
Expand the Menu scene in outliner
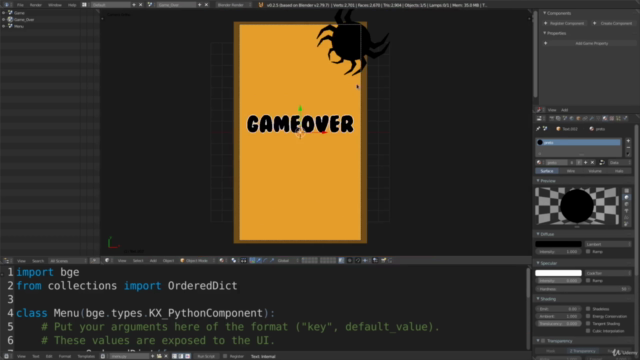coord(4,26)
